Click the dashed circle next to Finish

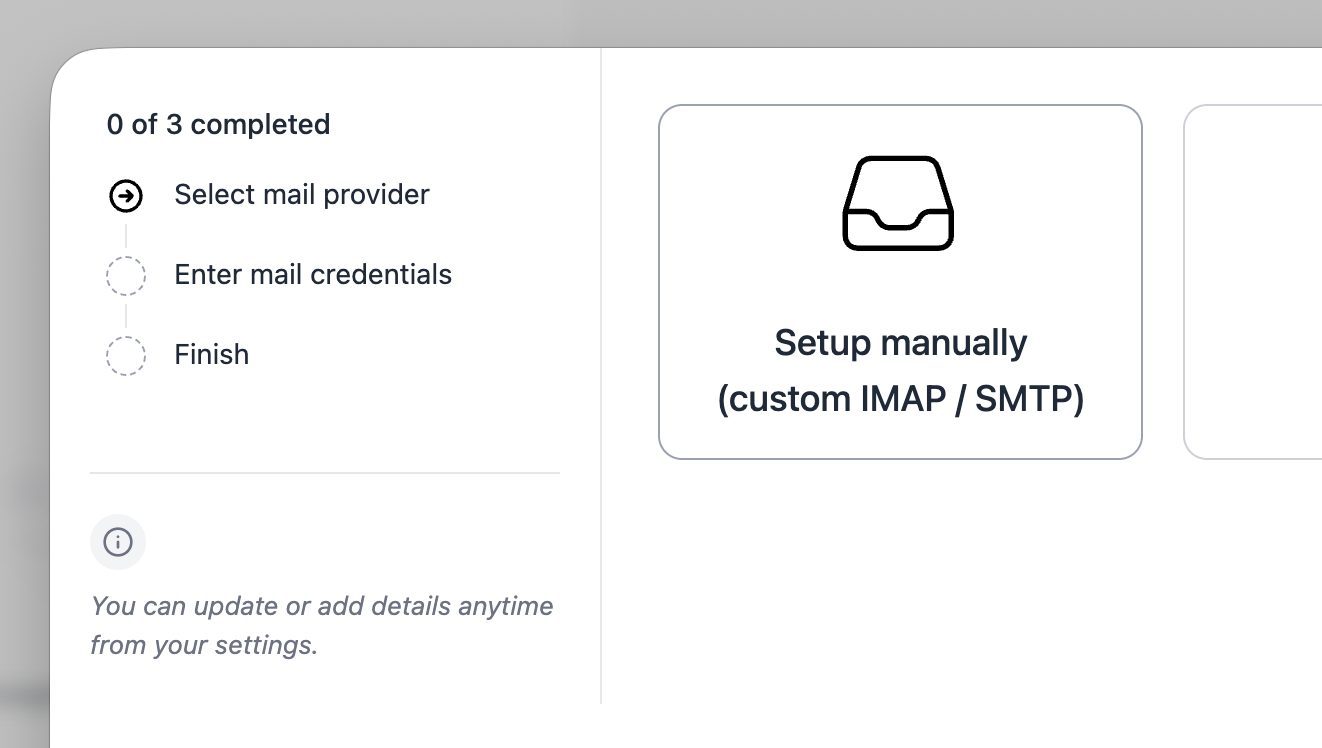[126, 355]
